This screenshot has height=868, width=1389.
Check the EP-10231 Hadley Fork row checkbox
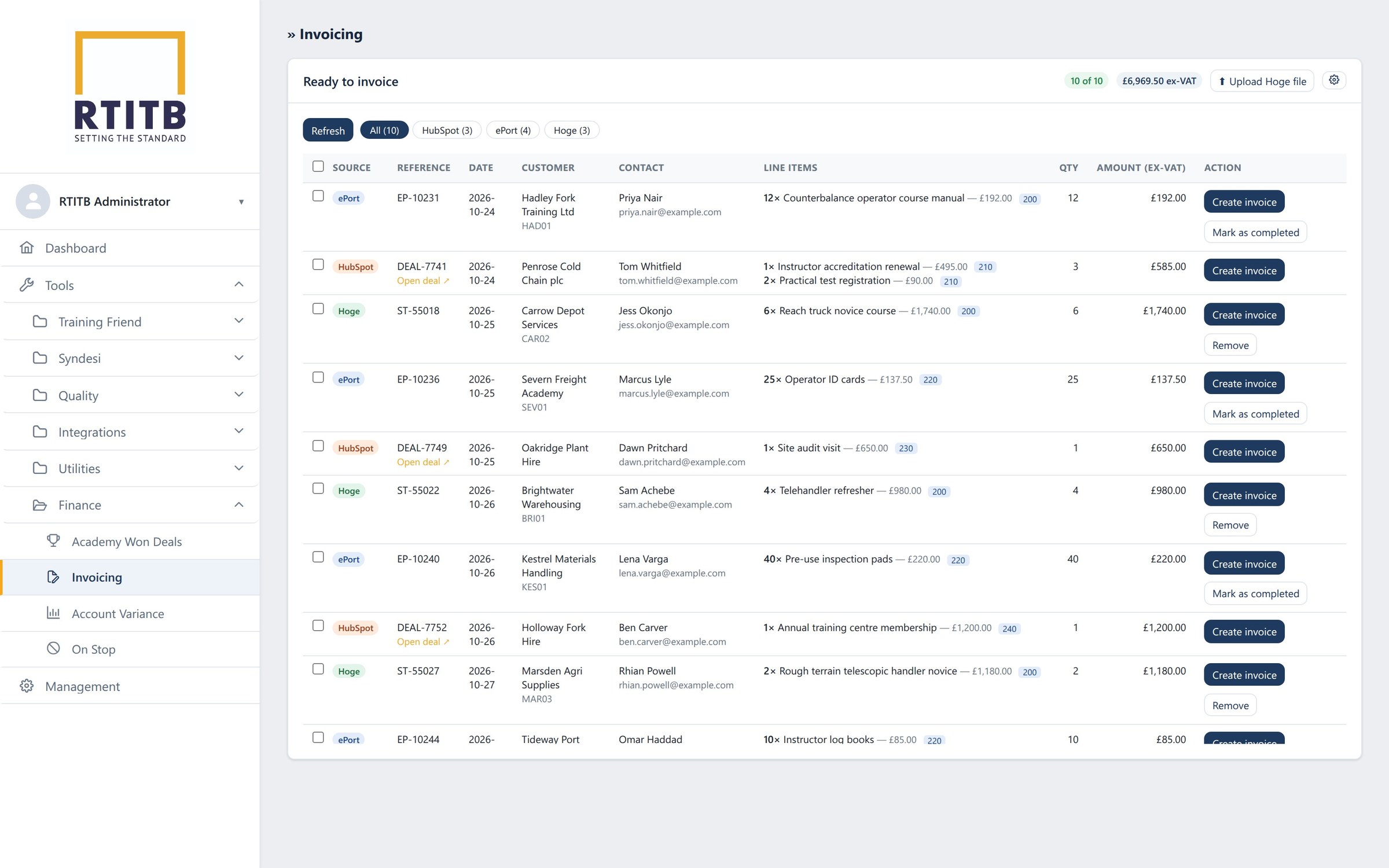click(318, 196)
